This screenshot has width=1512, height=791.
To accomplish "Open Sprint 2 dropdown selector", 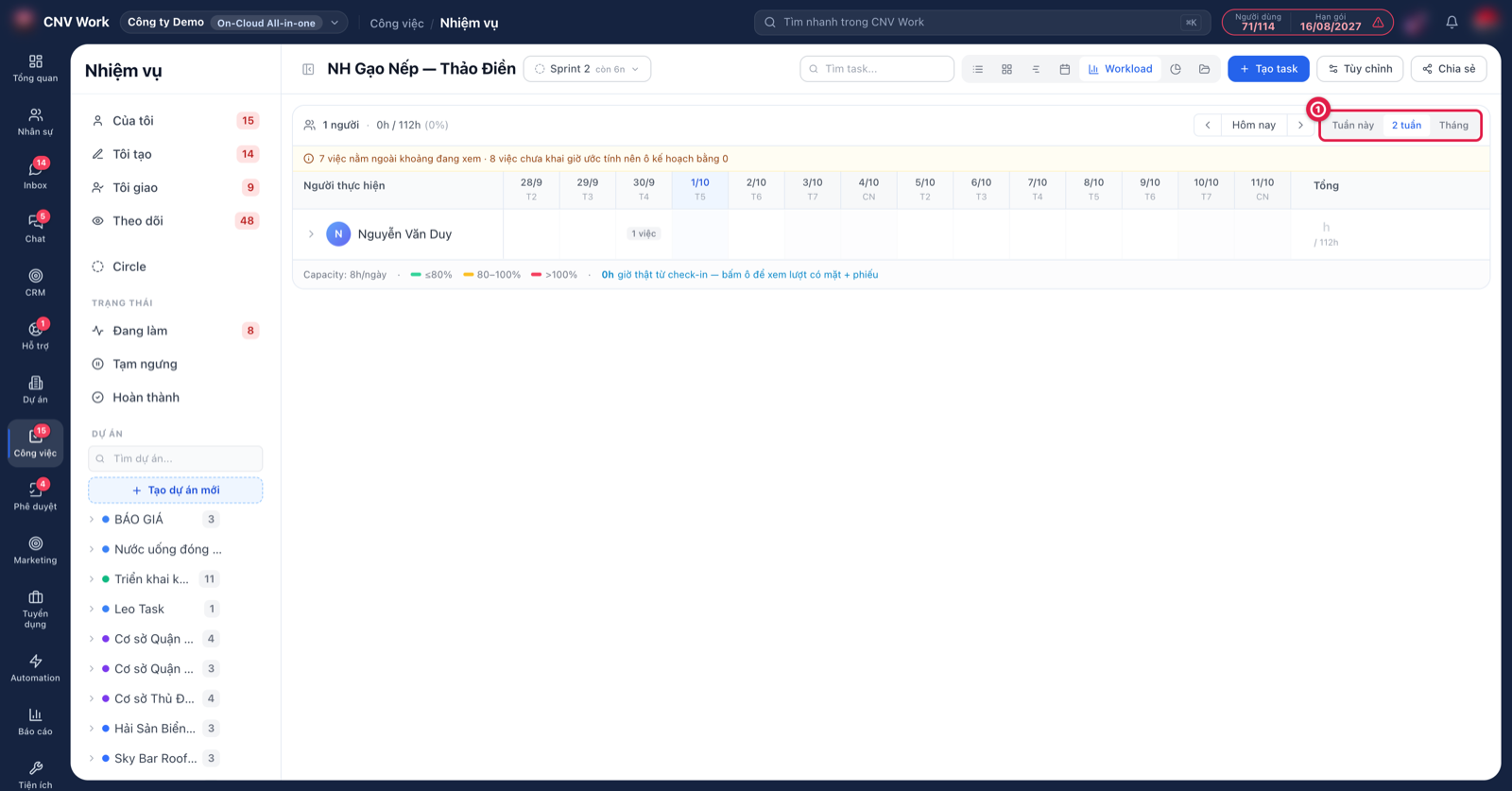I will pos(587,69).
